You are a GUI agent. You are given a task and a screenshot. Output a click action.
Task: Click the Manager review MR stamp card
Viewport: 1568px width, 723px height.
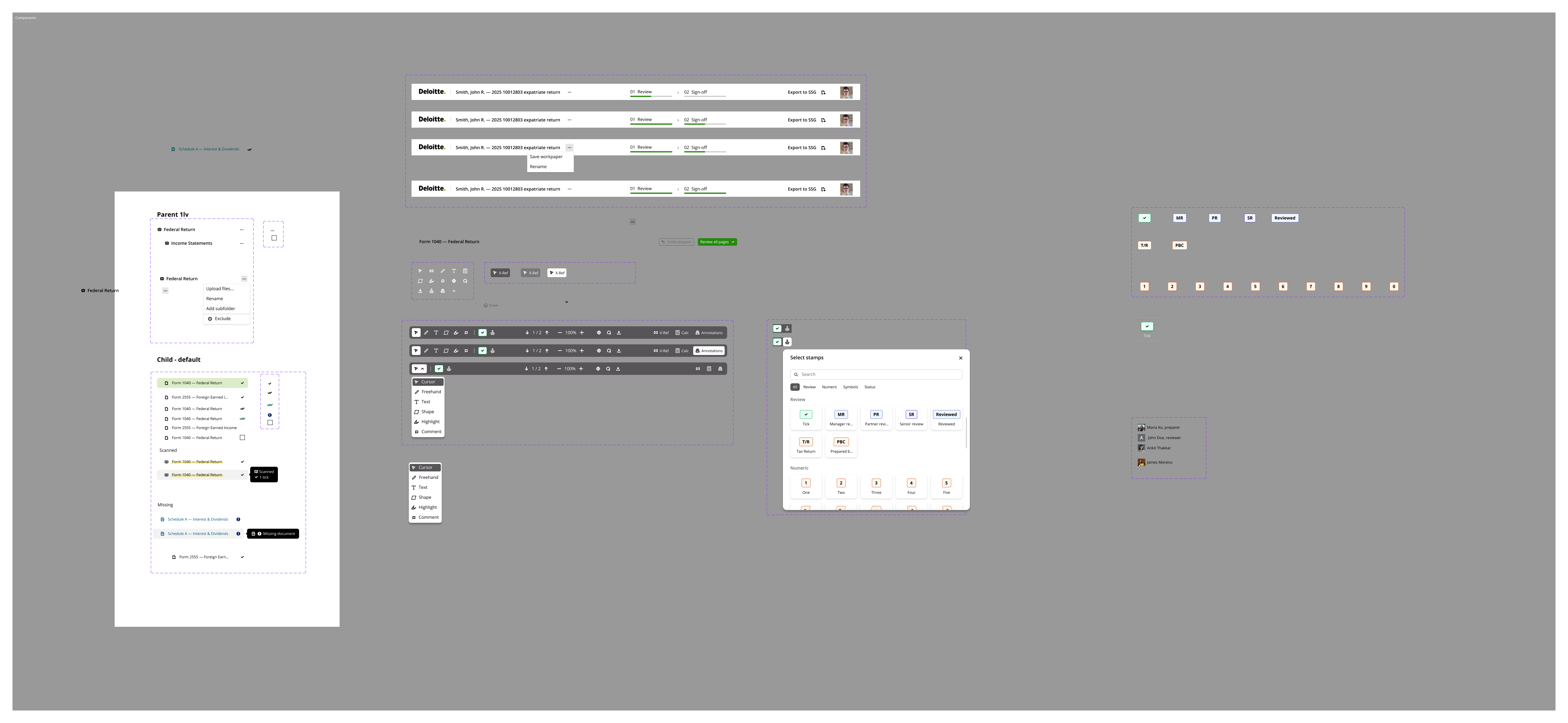pos(841,418)
